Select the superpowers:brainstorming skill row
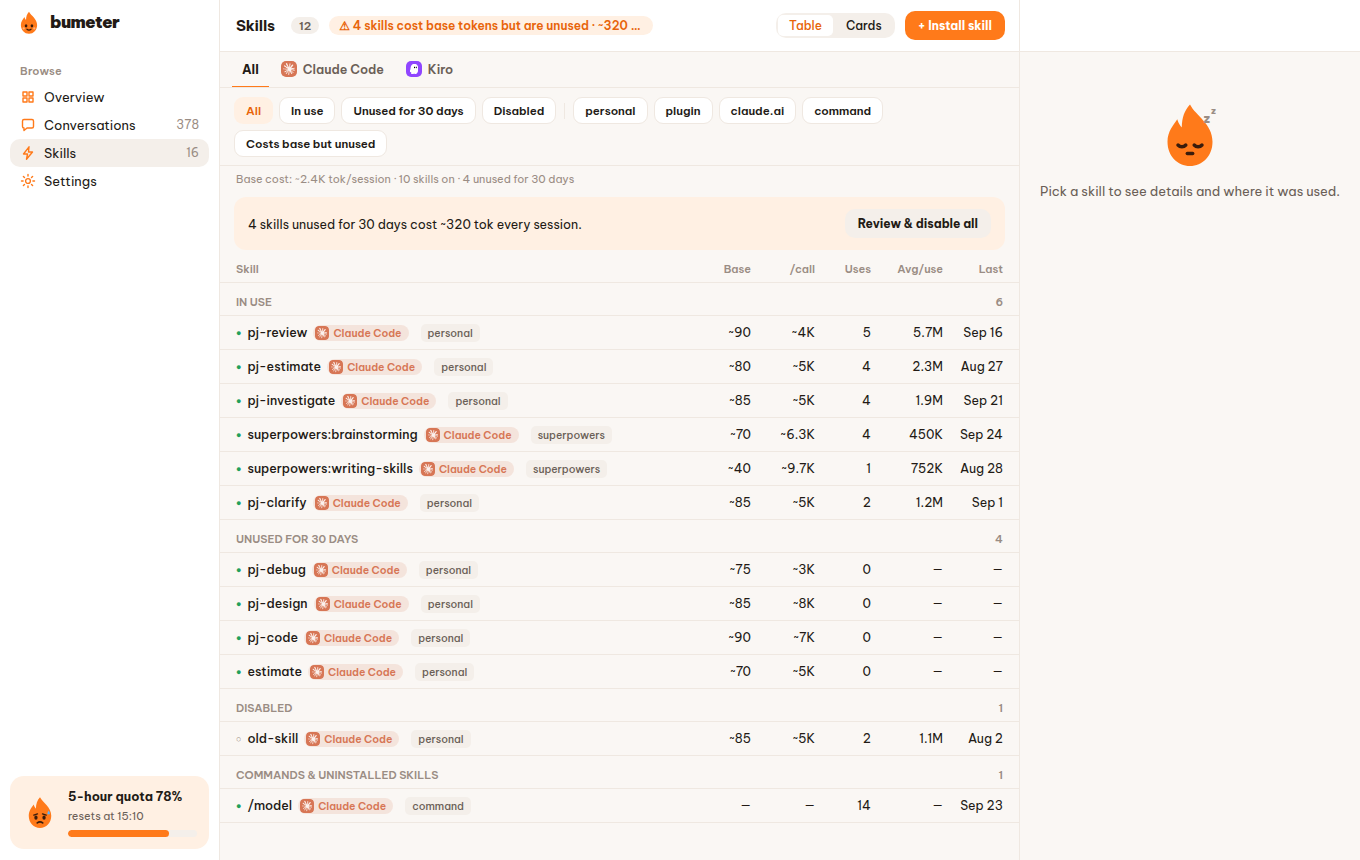Viewport: 1360px width, 860px height. 619,435
